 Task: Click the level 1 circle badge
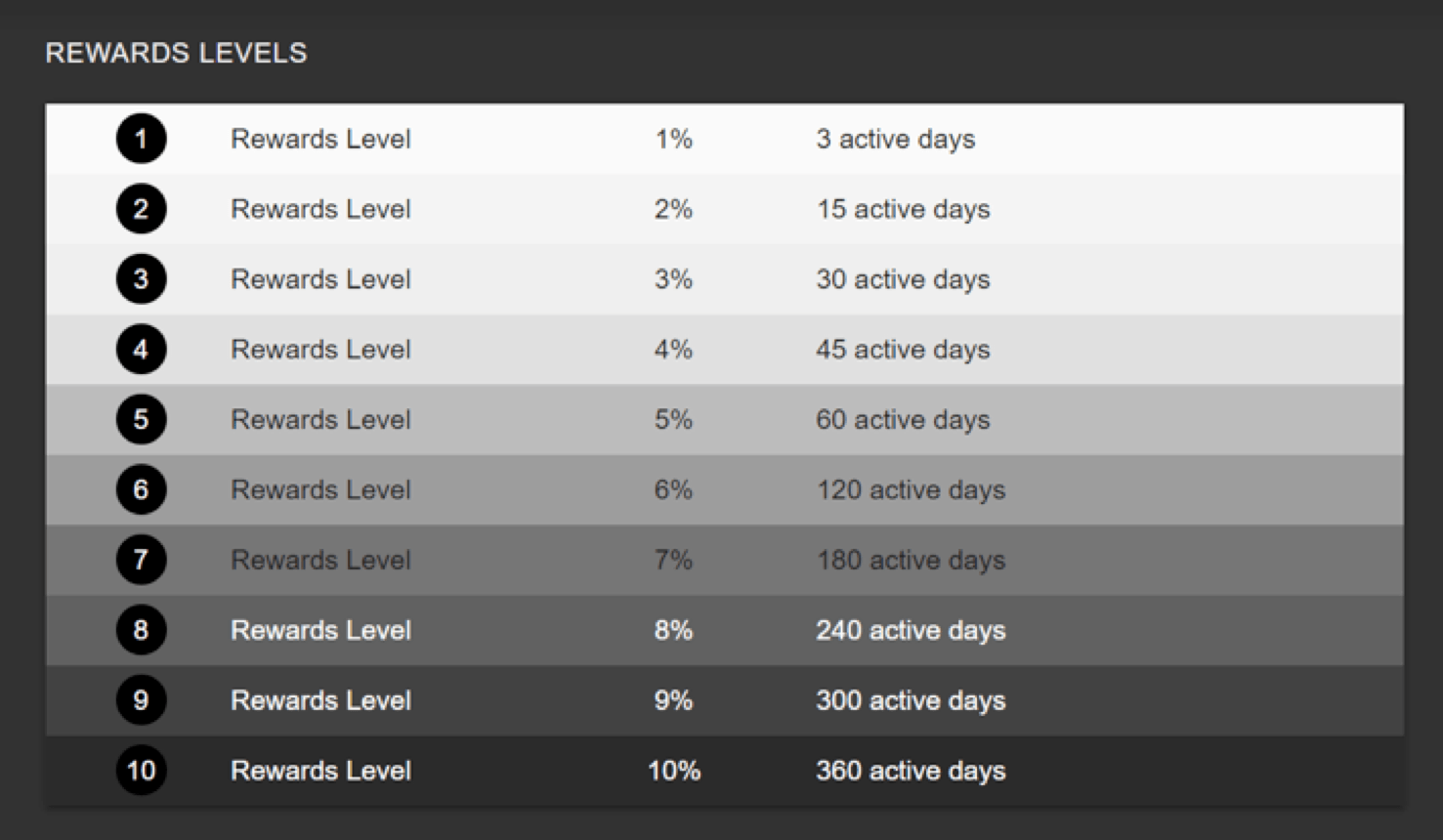coord(141,139)
